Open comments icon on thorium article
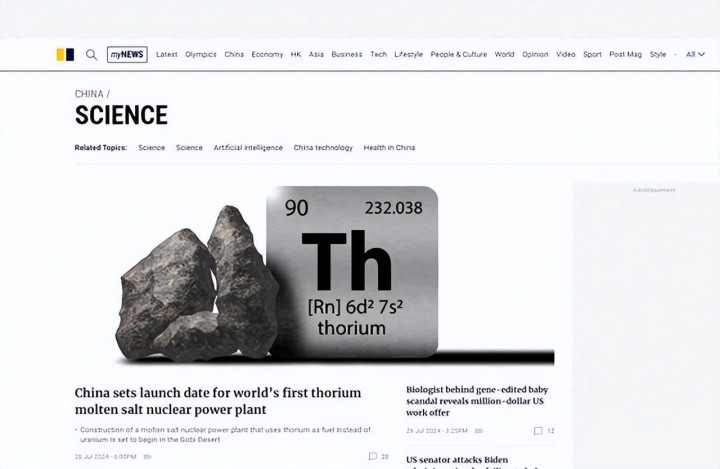This screenshot has width=720, height=469. [x=373, y=456]
